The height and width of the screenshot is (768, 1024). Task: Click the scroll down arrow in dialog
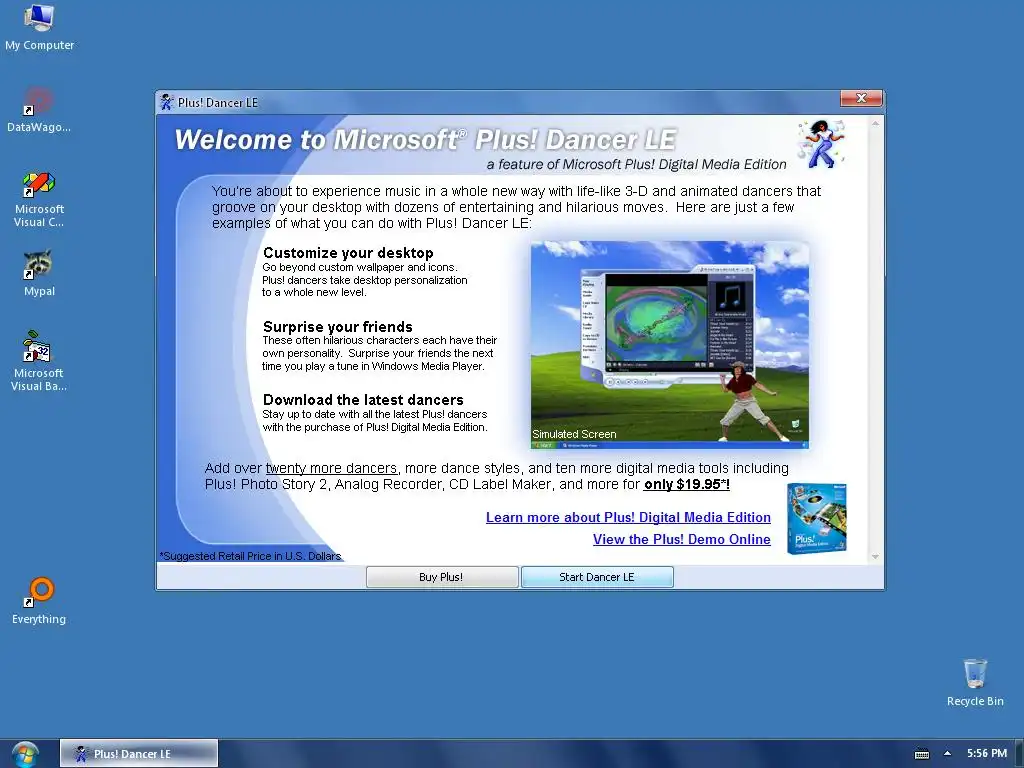pos(875,556)
